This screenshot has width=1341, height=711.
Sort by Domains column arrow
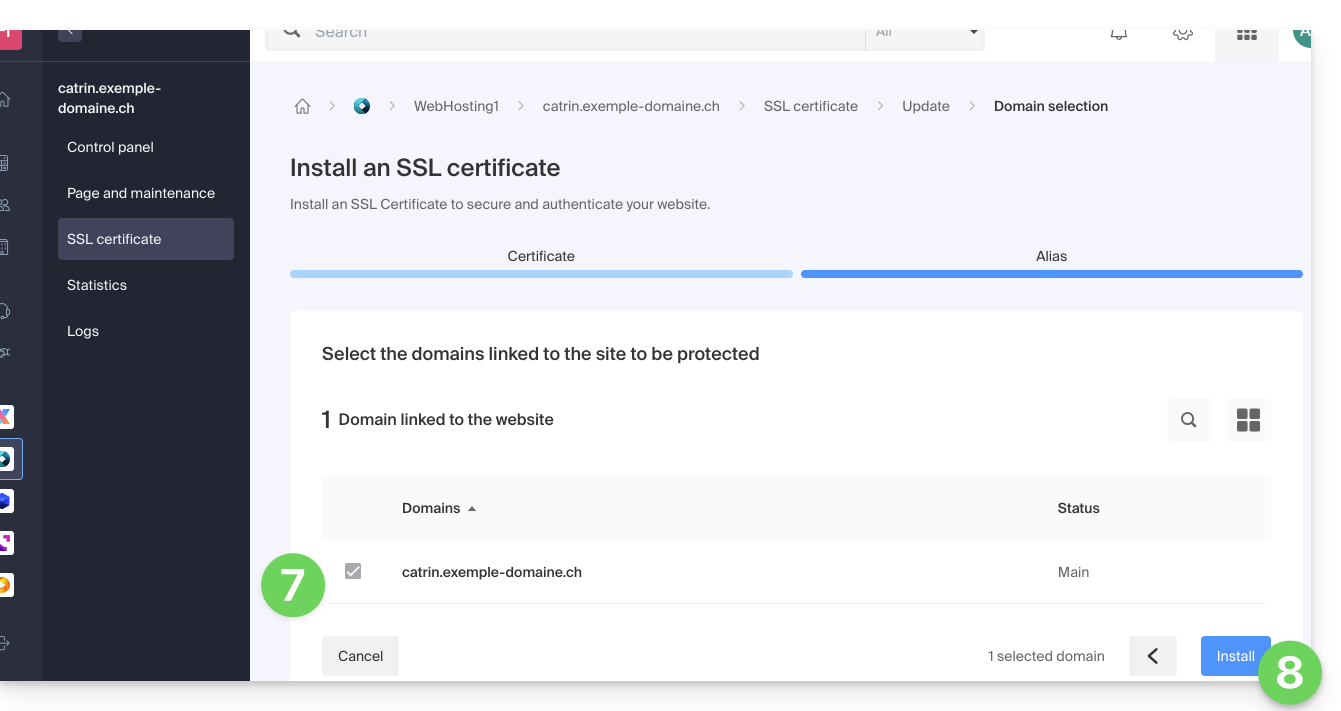point(472,509)
